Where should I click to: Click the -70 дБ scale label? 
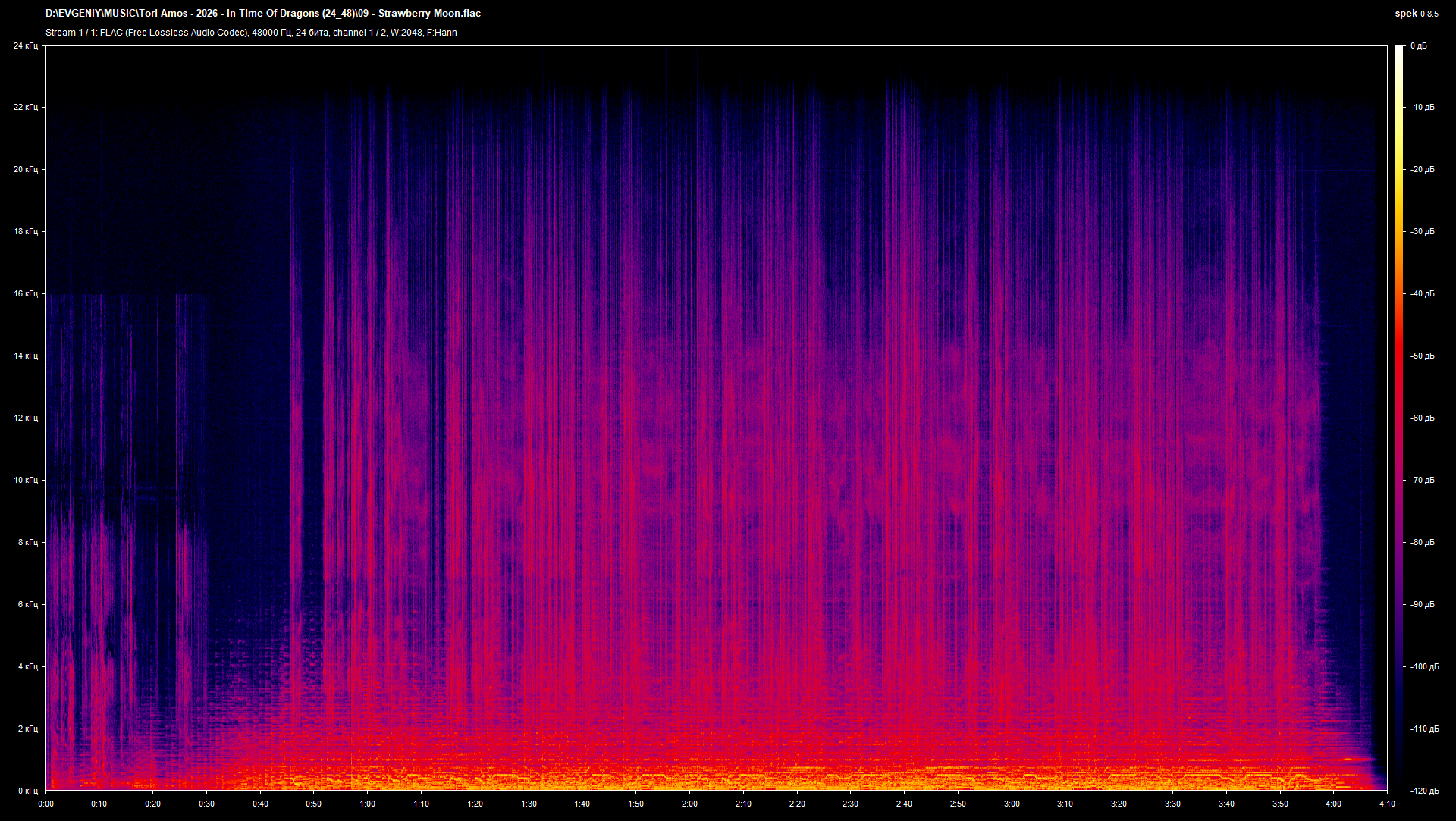1423,481
